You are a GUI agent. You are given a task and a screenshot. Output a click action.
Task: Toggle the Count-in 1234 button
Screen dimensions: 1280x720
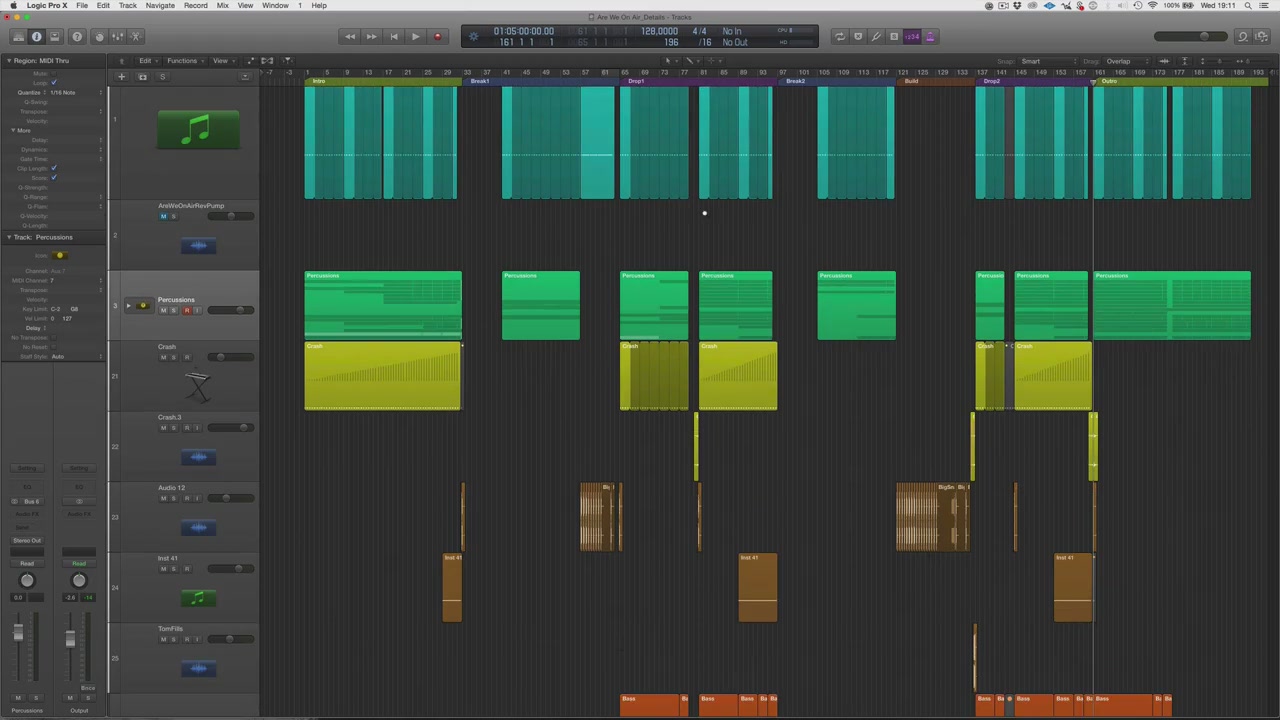[912, 37]
